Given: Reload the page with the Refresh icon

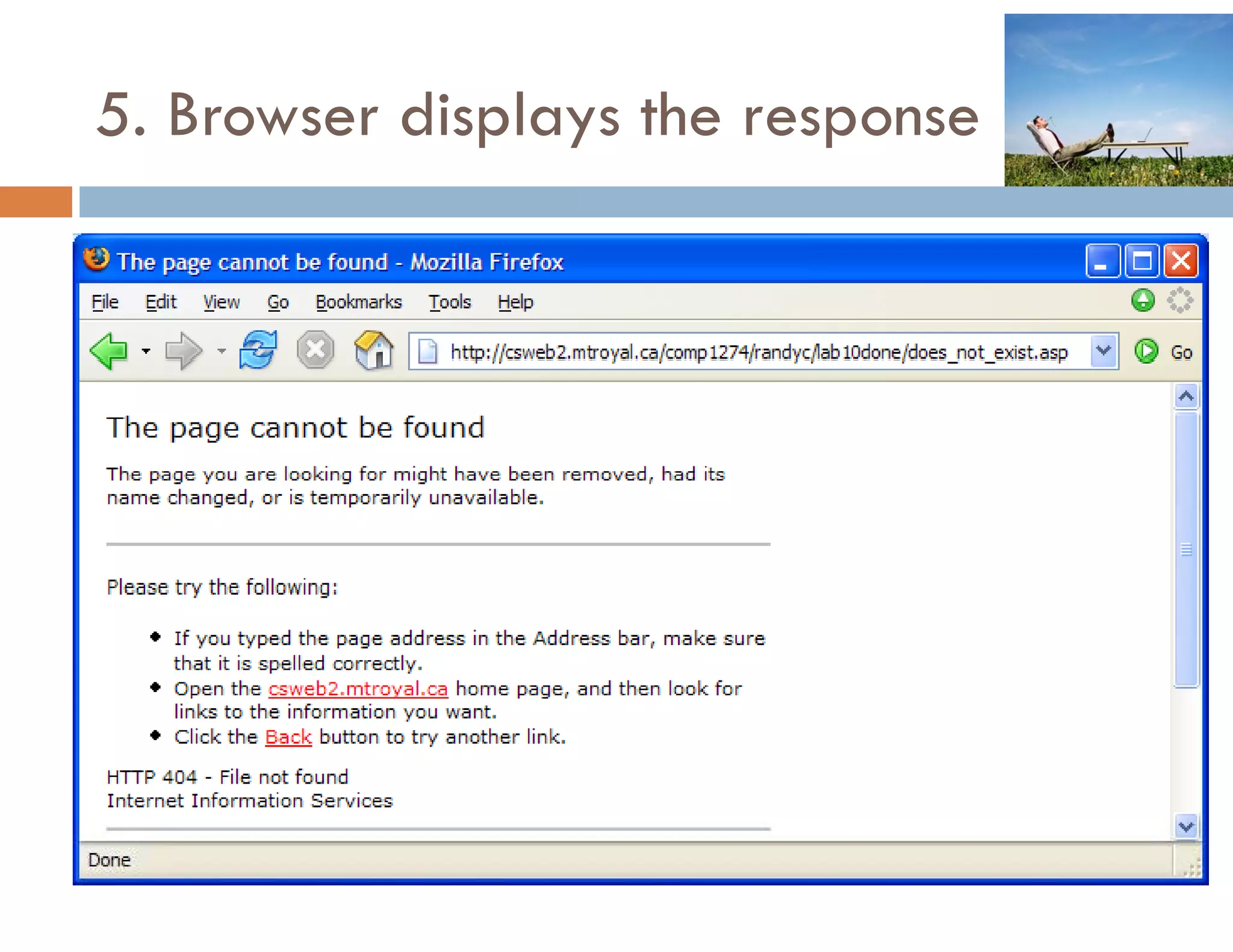Looking at the screenshot, I should (x=258, y=350).
